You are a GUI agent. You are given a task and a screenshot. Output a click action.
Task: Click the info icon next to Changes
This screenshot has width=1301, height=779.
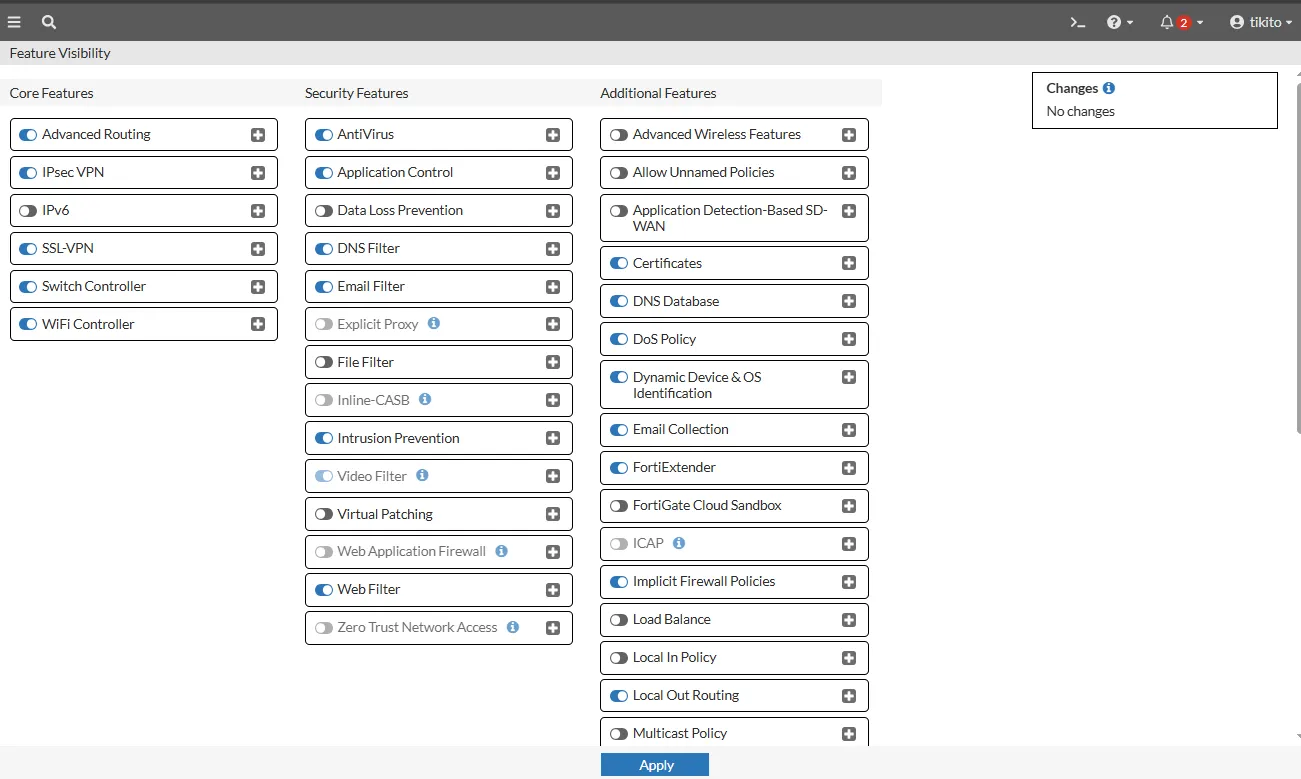coord(1109,88)
